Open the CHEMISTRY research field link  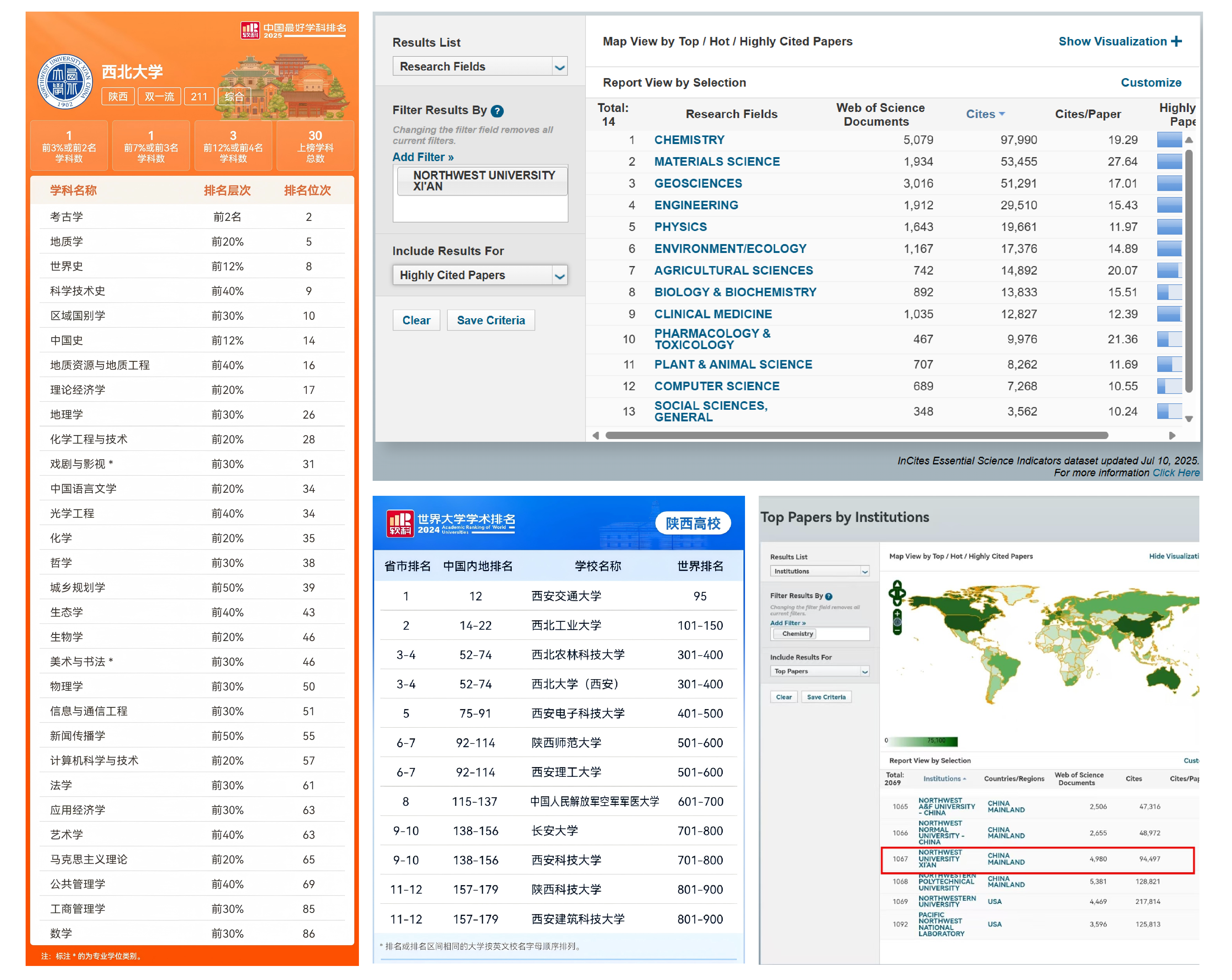689,140
